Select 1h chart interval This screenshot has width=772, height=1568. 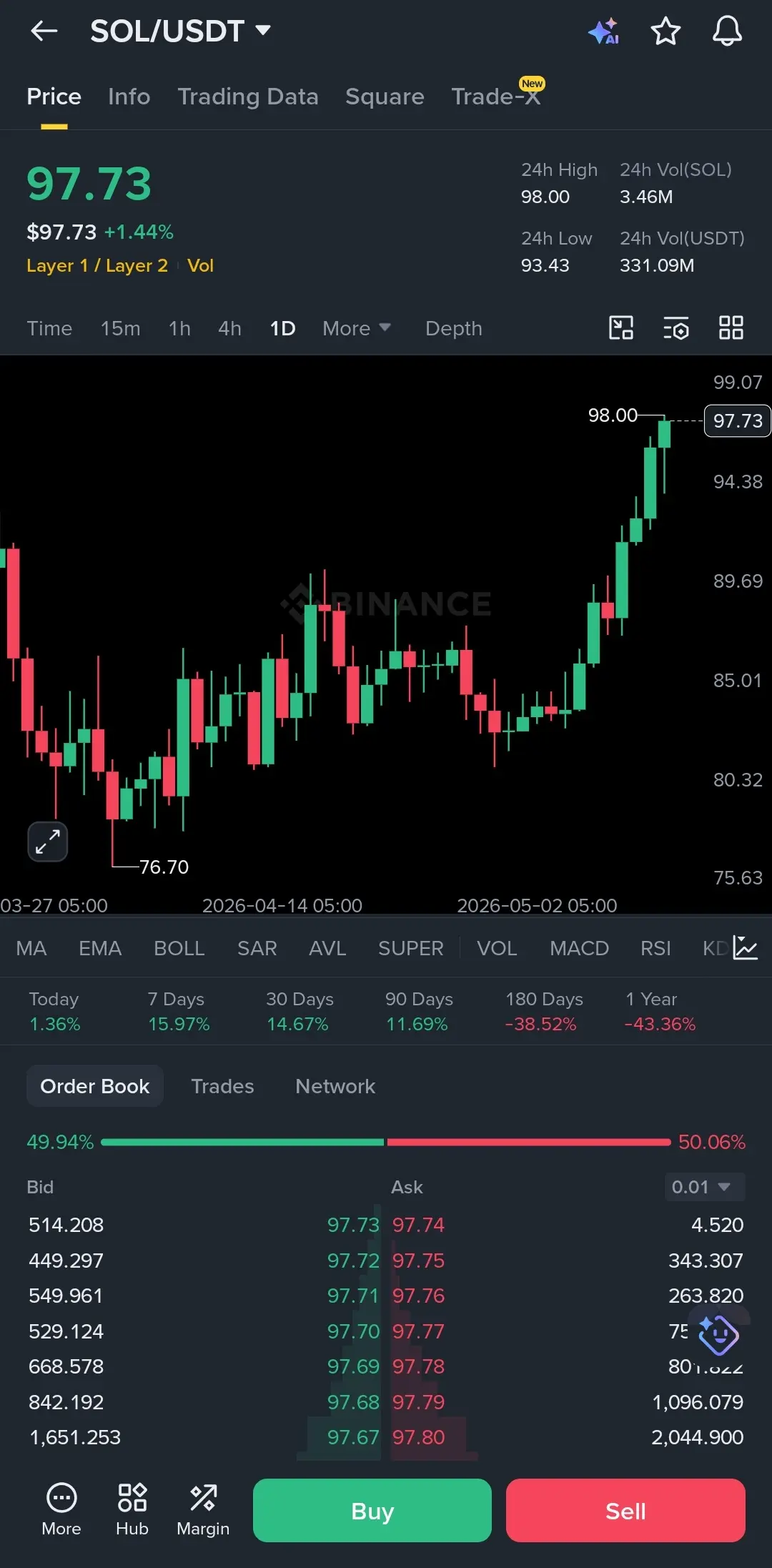(179, 328)
